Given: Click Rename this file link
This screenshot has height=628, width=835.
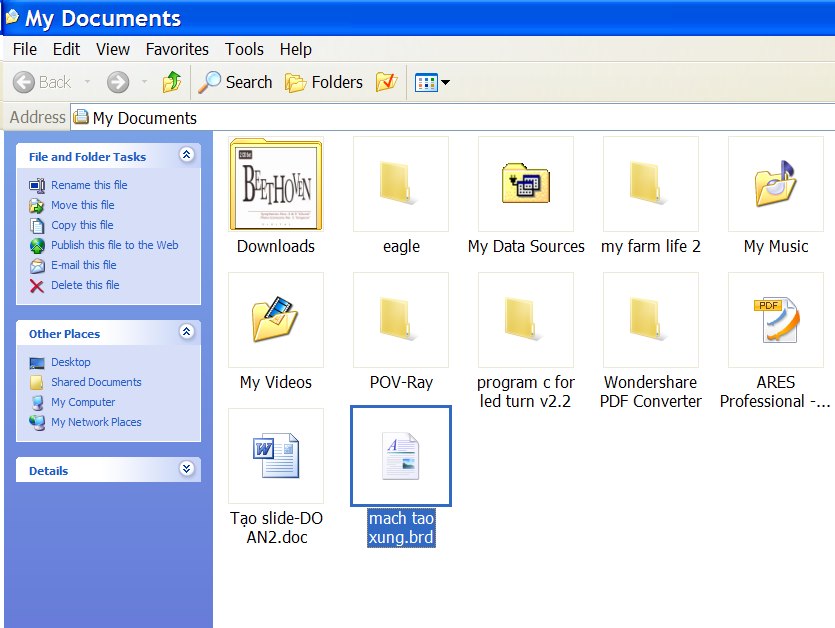Looking at the screenshot, I should (x=89, y=185).
